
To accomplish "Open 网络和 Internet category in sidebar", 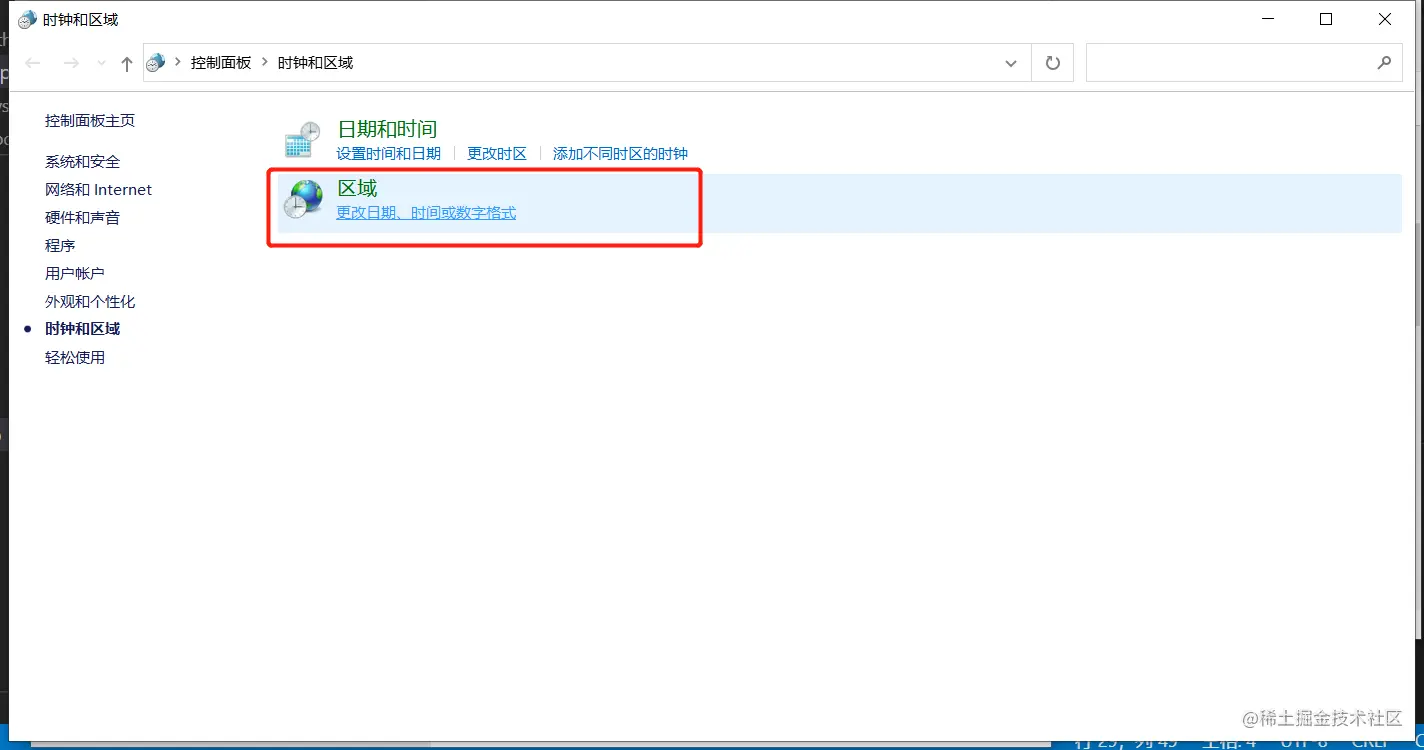I will [98, 190].
